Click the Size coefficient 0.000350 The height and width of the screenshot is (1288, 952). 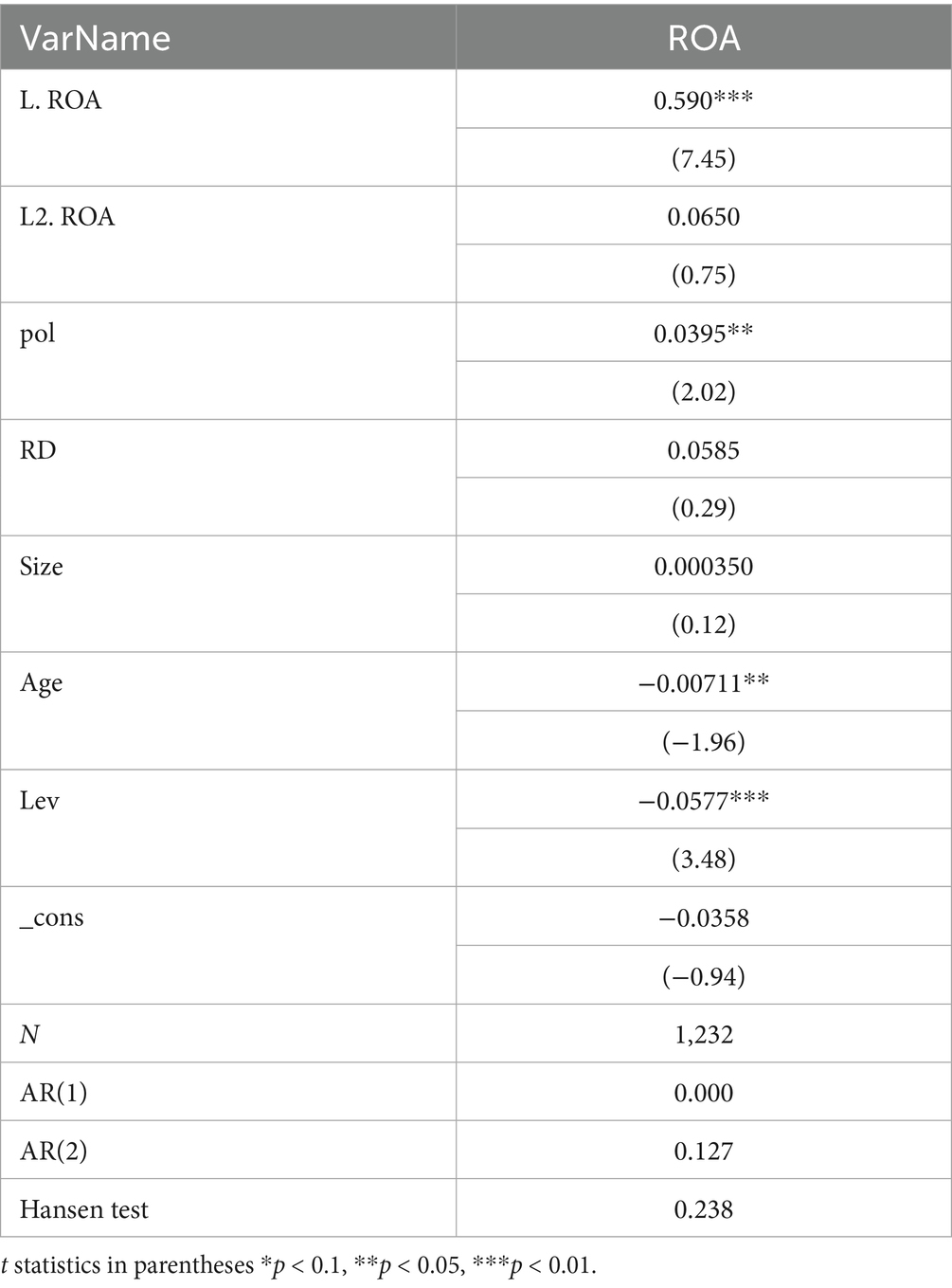[703, 567]
